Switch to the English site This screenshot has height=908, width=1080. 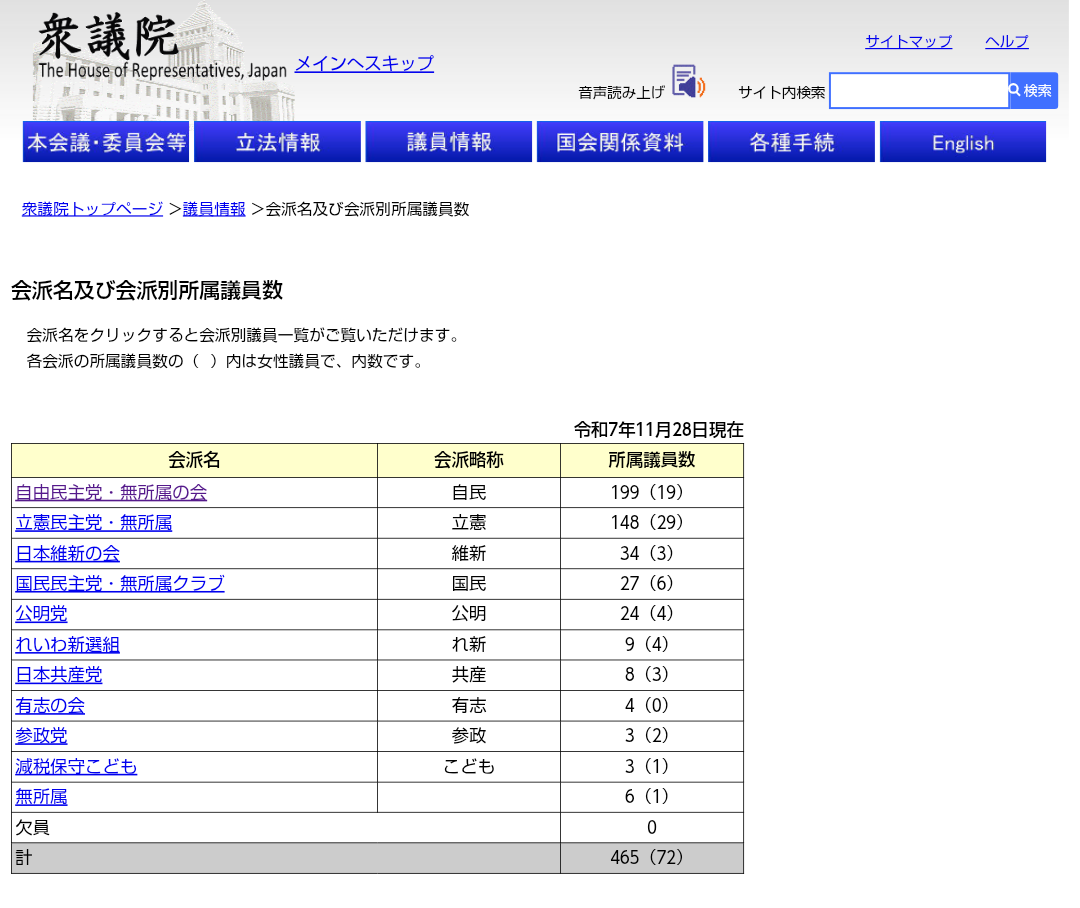pyautogui.click(x=962, y=142)
